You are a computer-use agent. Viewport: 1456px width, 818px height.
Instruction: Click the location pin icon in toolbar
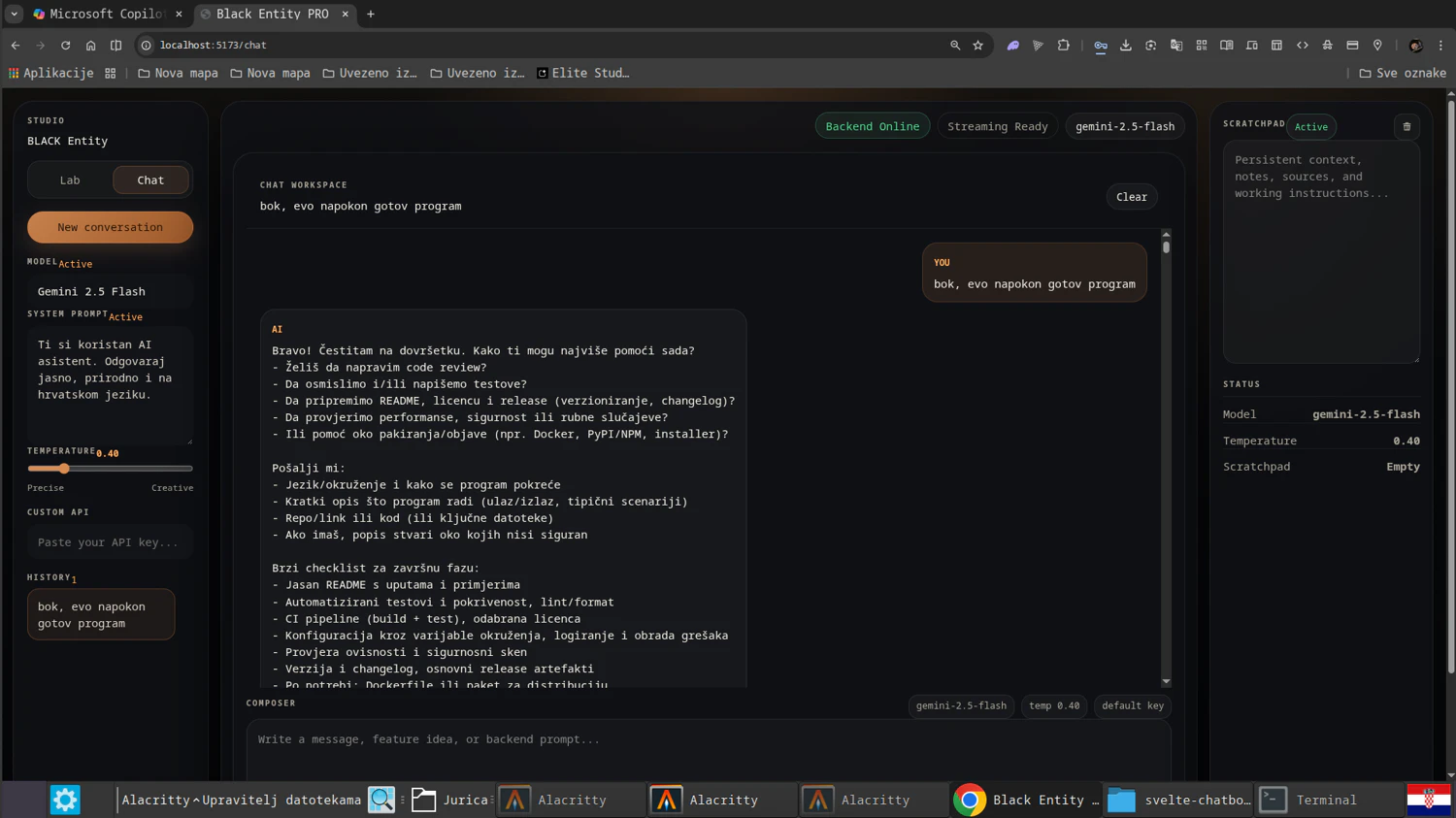click(x=1377, y=46)
